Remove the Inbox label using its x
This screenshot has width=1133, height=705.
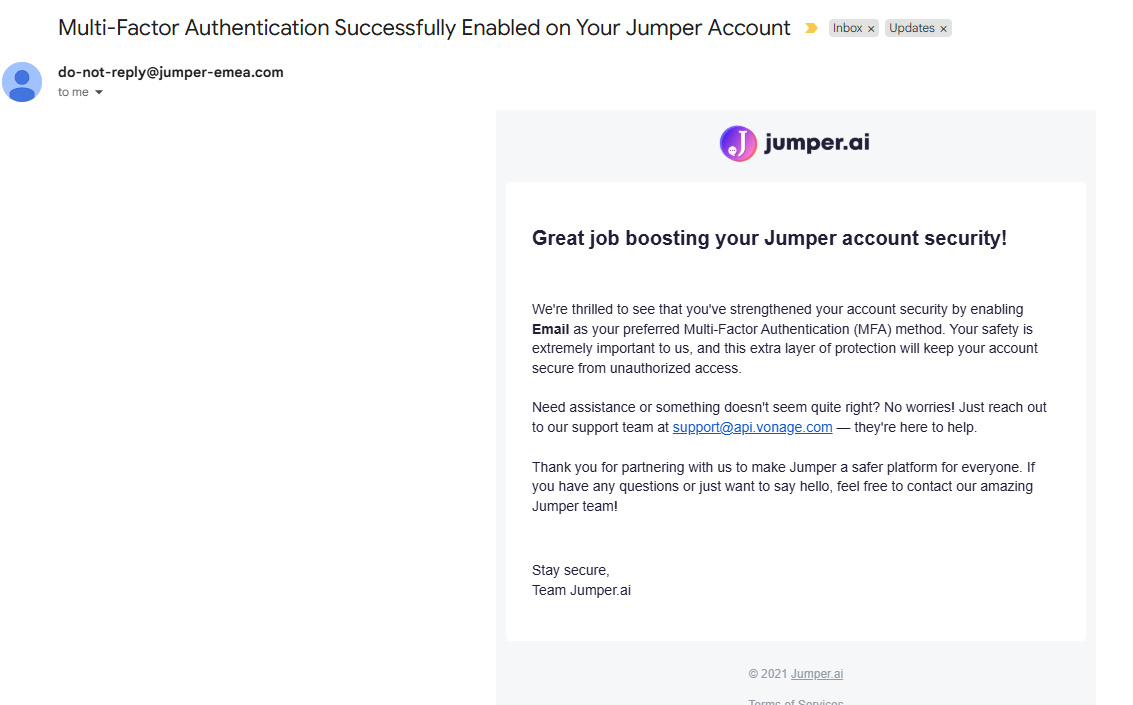point(871,29)
